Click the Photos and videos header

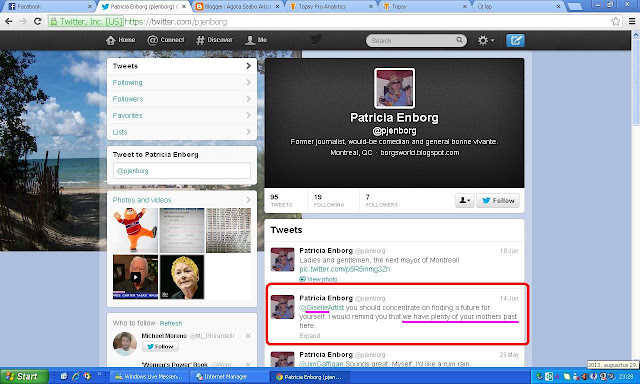142,200
